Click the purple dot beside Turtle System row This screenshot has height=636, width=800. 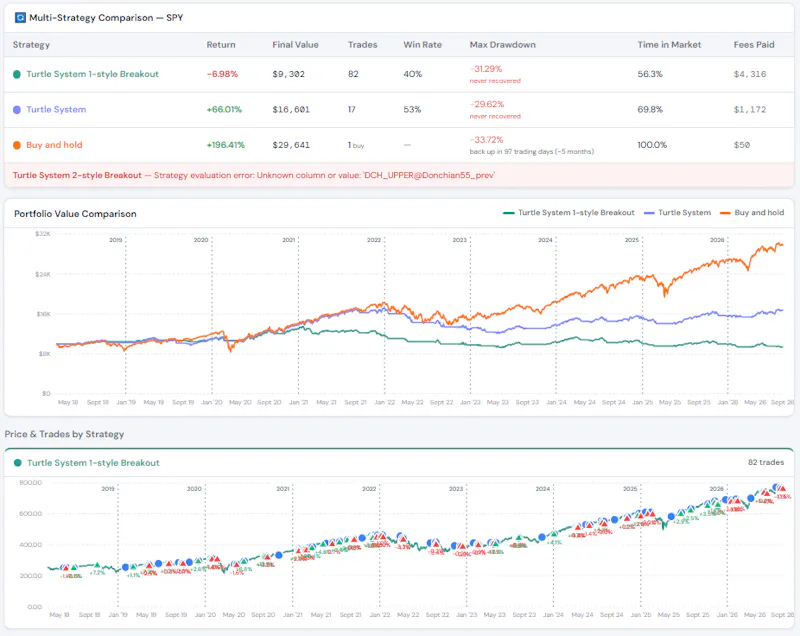tap(17, 110)
